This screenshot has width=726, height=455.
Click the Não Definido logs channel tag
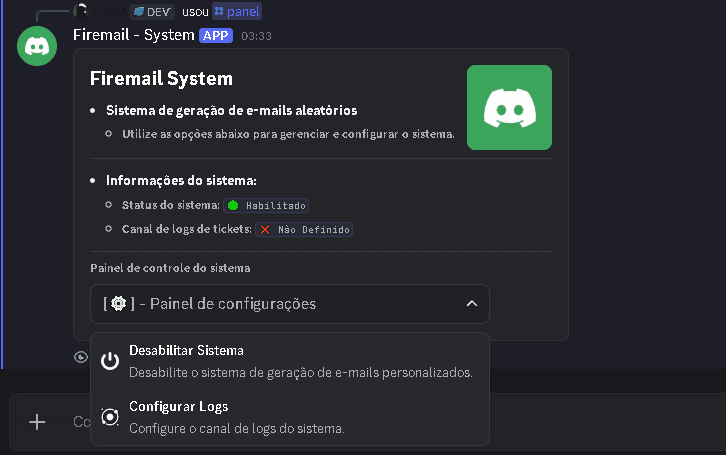click(x=304, y=230)
